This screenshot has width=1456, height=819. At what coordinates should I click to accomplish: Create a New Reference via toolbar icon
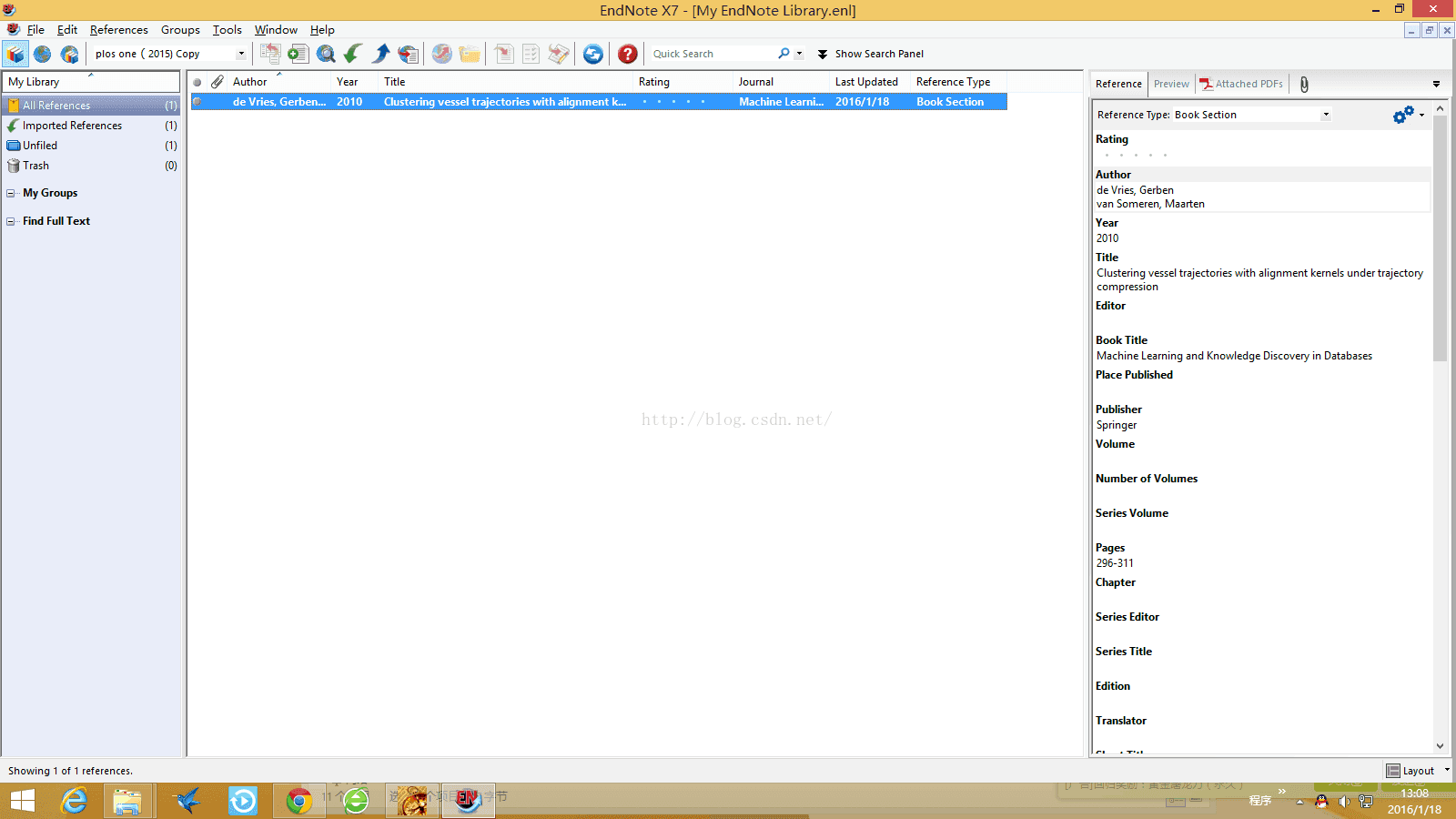point(298,54)
